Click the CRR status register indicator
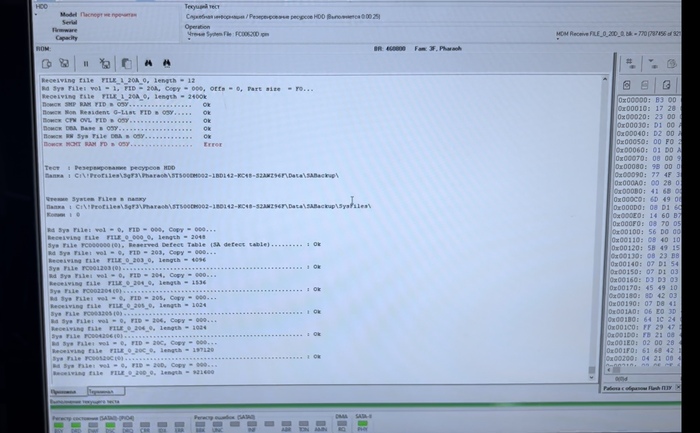Screen dimensions: 700x433 145,427
